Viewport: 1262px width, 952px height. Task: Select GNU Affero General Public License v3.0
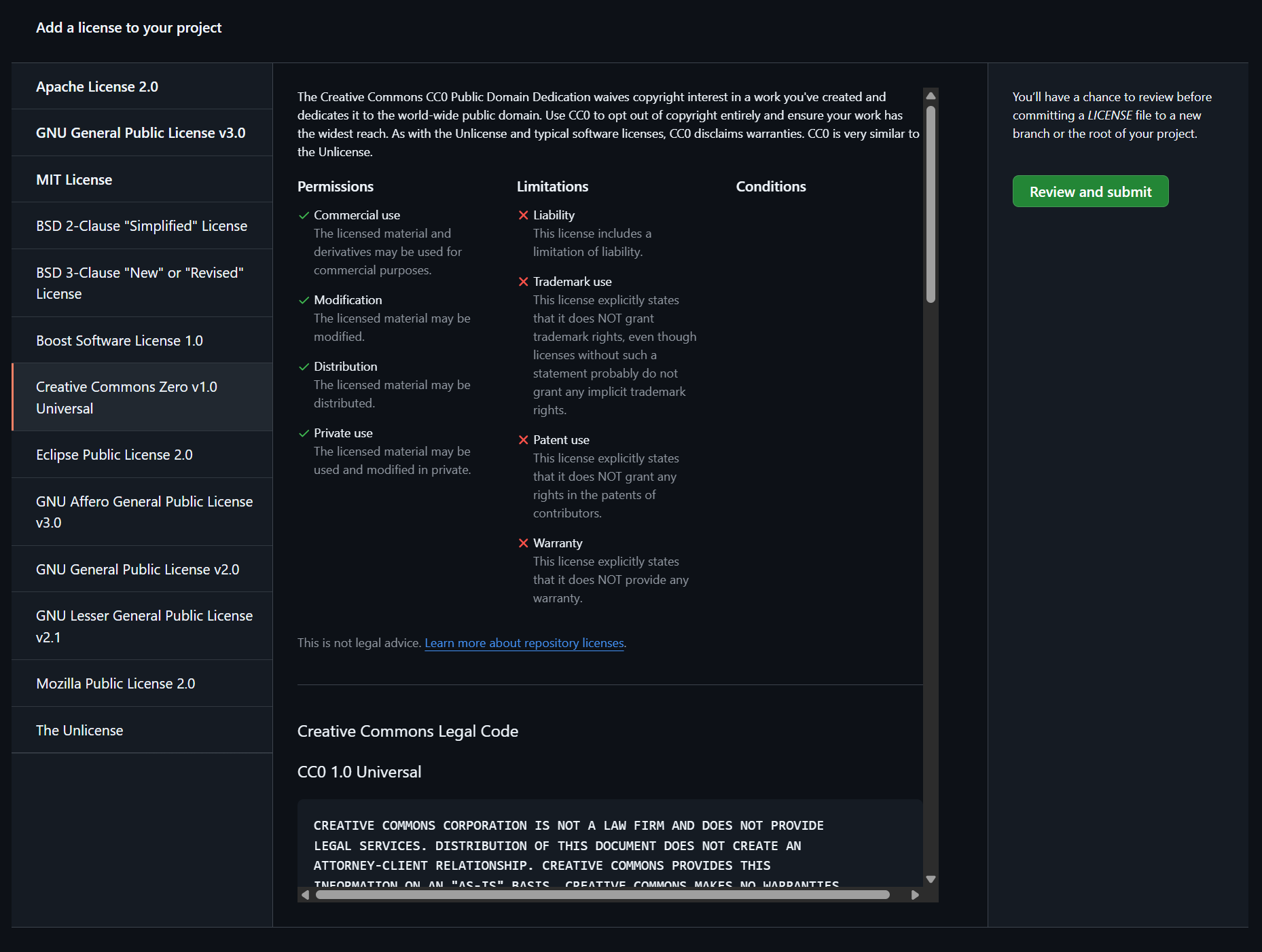click(142, 512)
